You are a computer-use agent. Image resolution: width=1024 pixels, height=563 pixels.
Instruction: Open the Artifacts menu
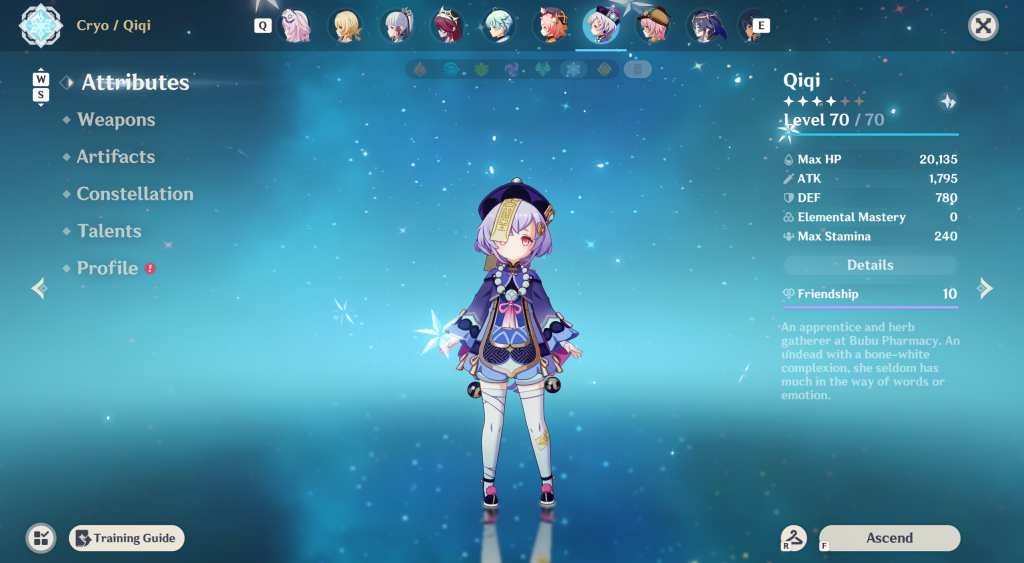coord(116,157)
